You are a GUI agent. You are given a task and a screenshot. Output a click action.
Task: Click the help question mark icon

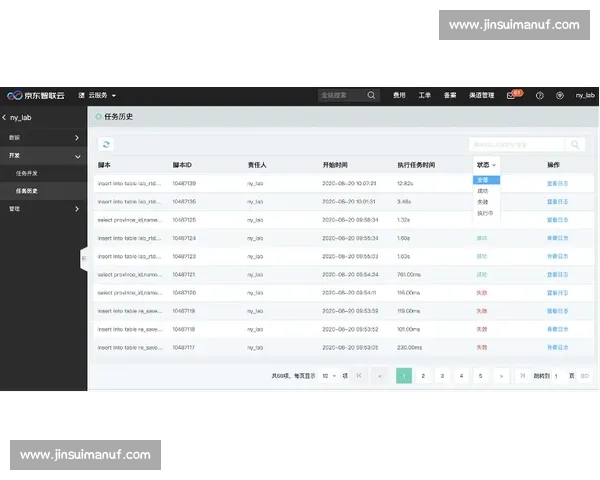coord(540,95)
